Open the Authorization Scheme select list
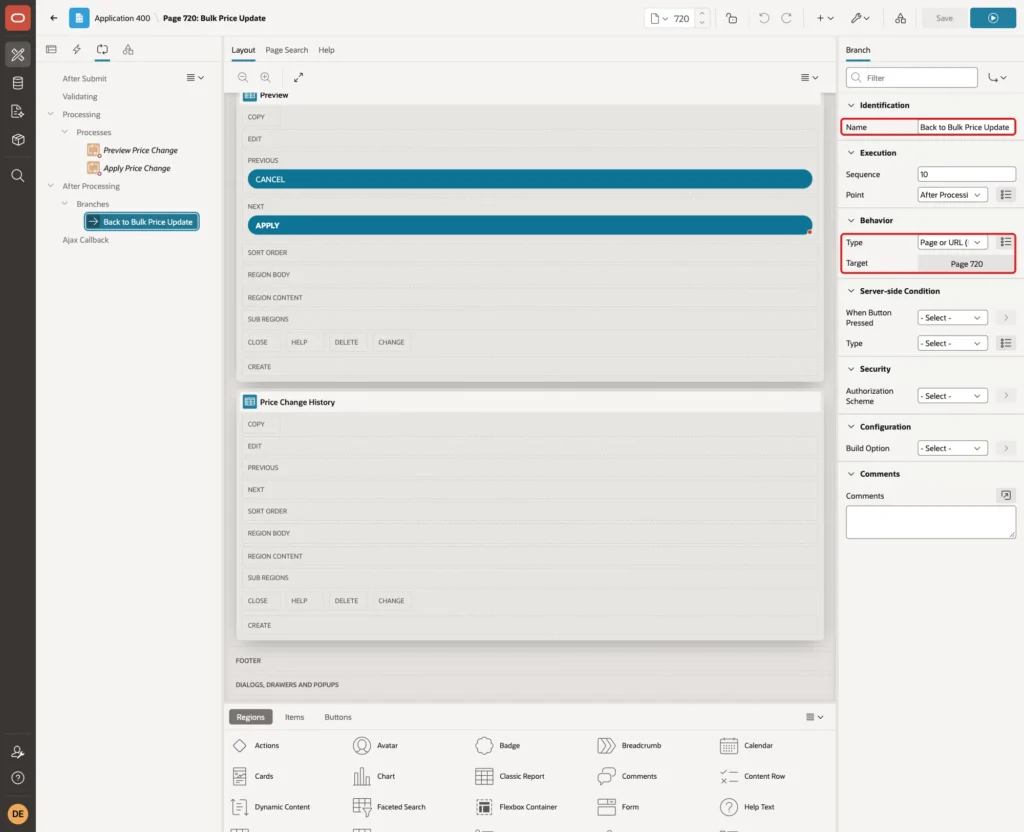Image resolution: width=1024 pixels, height=832 pixels. point(952,396)
